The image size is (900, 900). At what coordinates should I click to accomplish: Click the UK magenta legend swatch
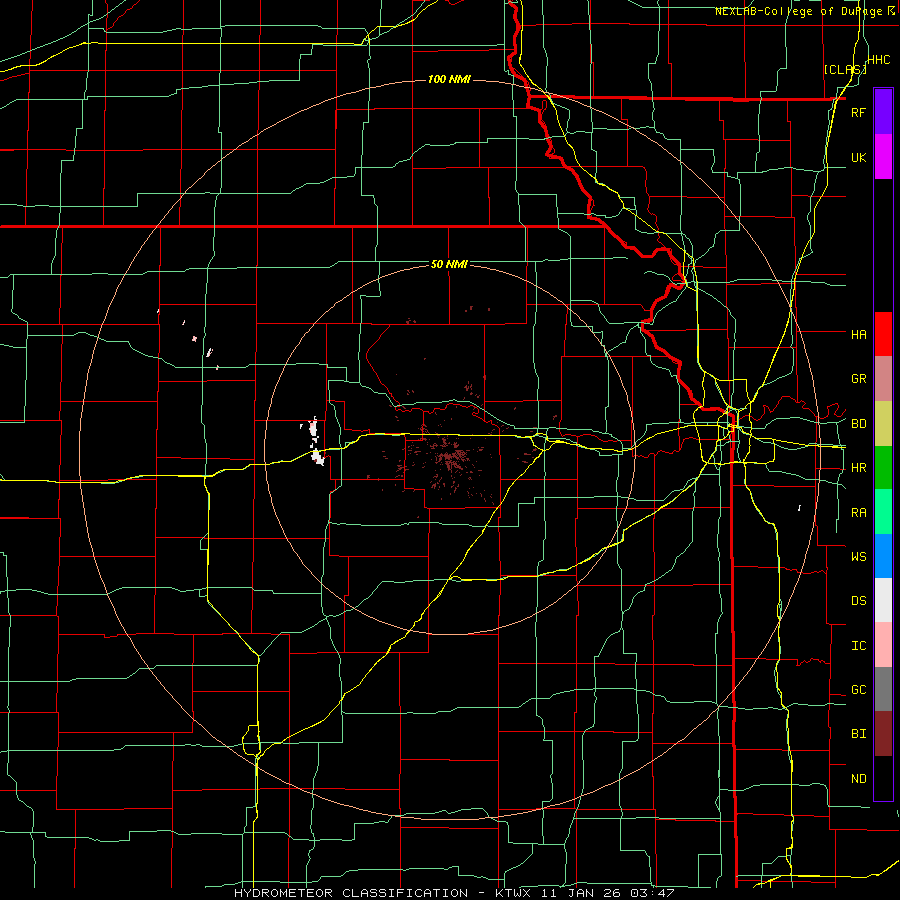coord(883,157)
